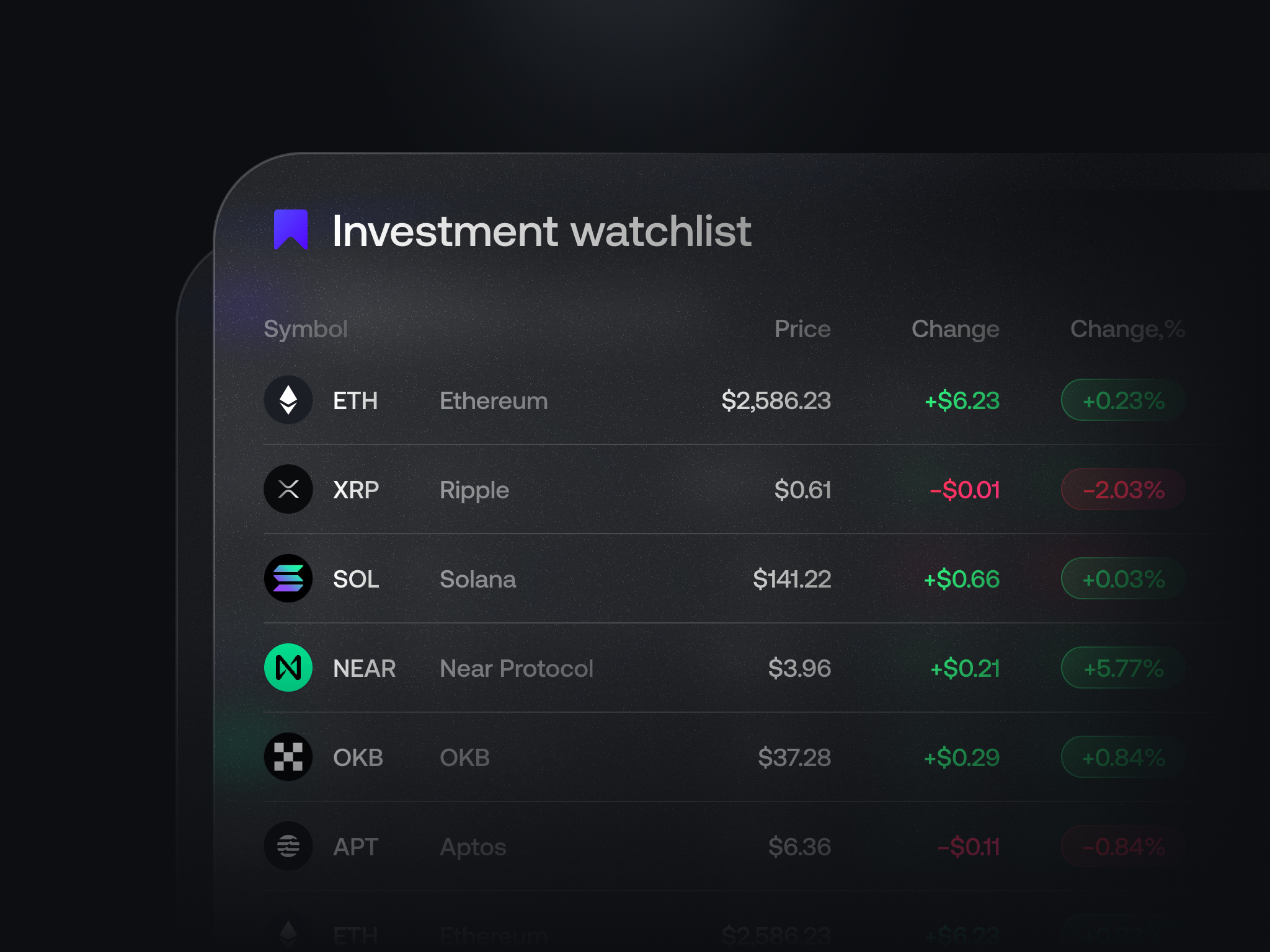Screen dimensions: 1270x952
Task: Click the +0.23% change badge for ETH
Action: (1122, 400)
